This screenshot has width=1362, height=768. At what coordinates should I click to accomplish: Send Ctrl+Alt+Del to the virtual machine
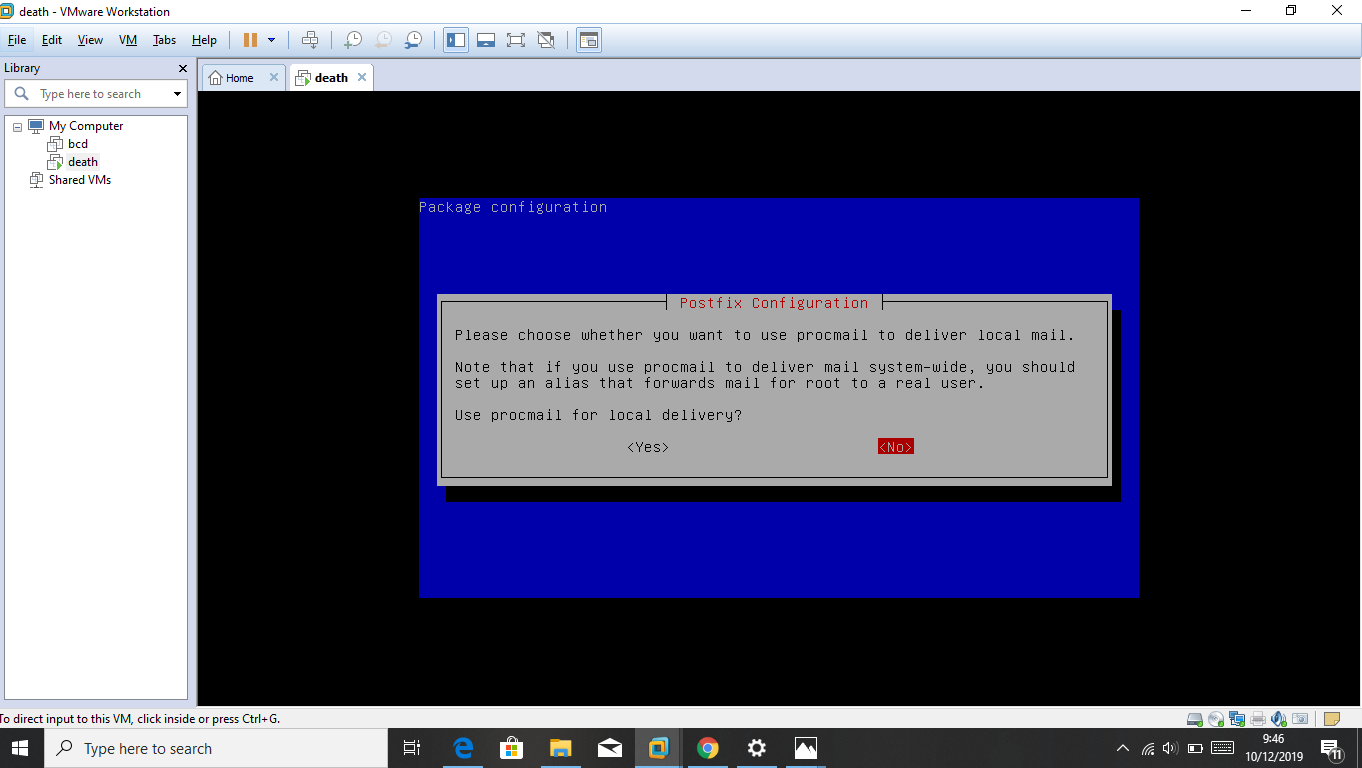click(x=310, y=40)
